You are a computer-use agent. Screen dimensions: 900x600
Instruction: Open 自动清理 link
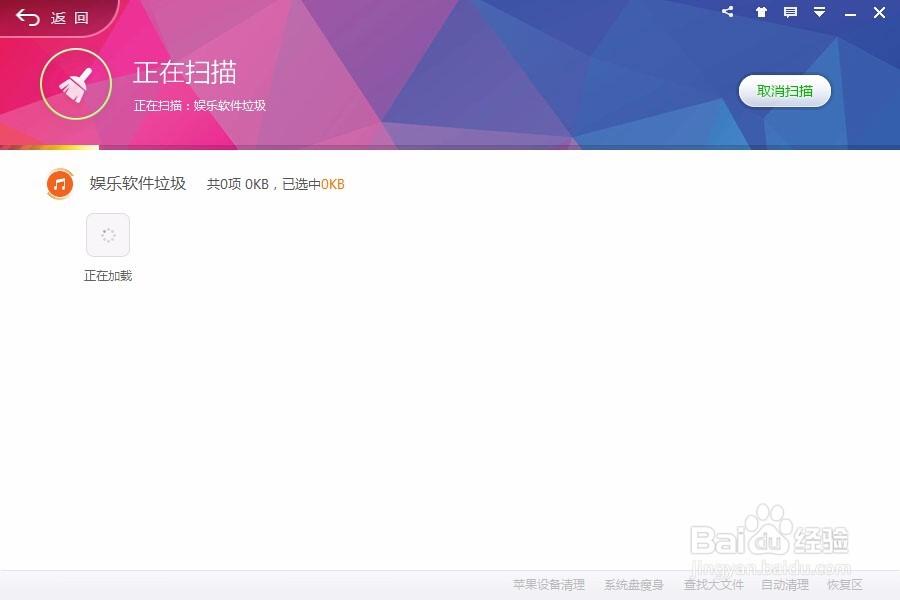click(x=785, y=584)
